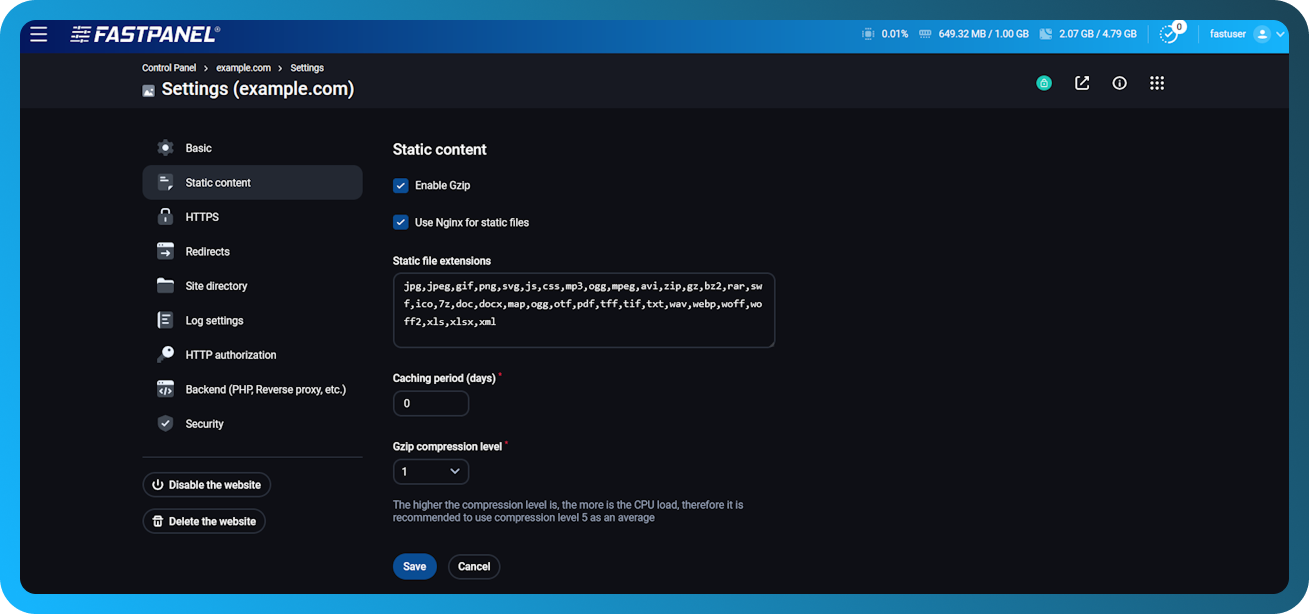Select compression level from the combo box

pyautogui.click(x=430, y=471)
